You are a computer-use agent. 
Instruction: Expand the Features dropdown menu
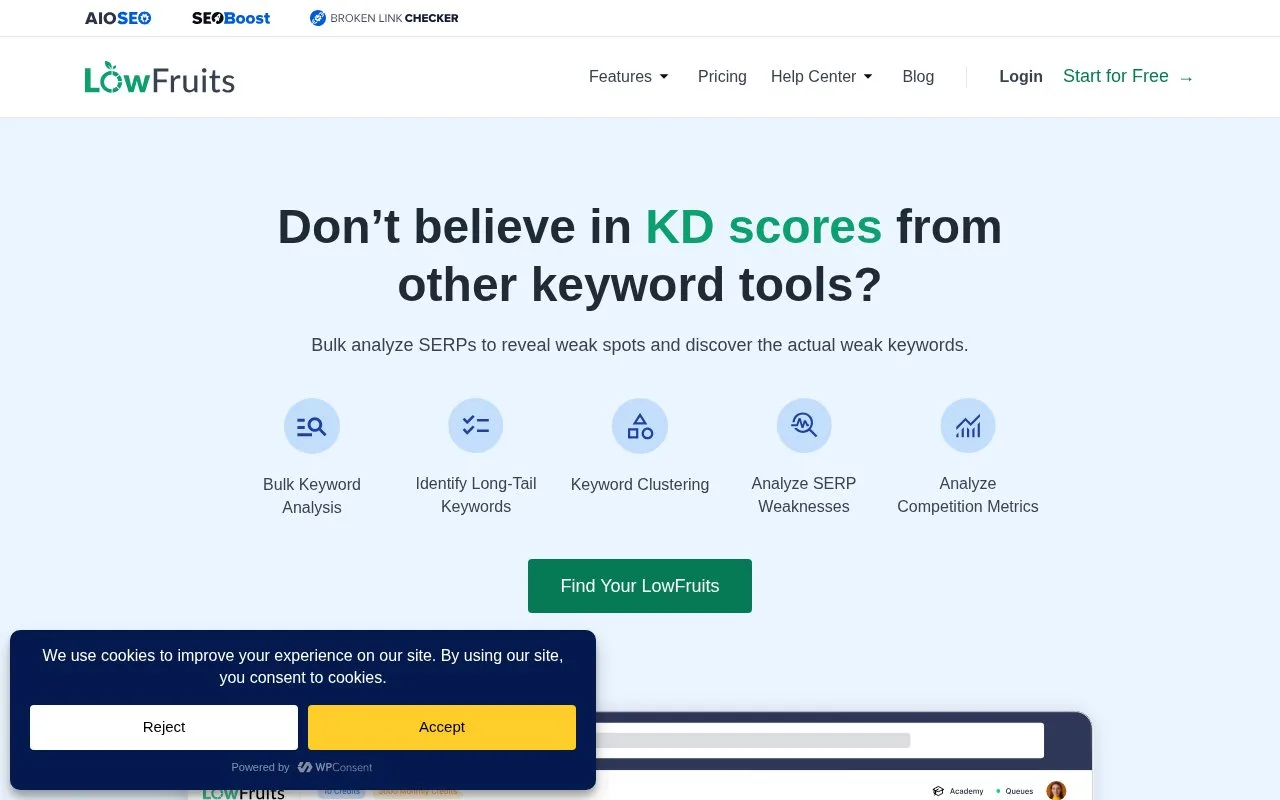pyautogui.click(x=629, y=77)
